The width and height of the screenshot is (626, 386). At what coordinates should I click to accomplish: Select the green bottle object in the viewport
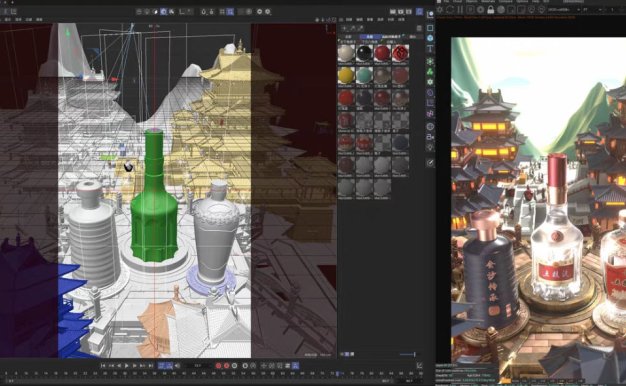[x=154, y=200]
